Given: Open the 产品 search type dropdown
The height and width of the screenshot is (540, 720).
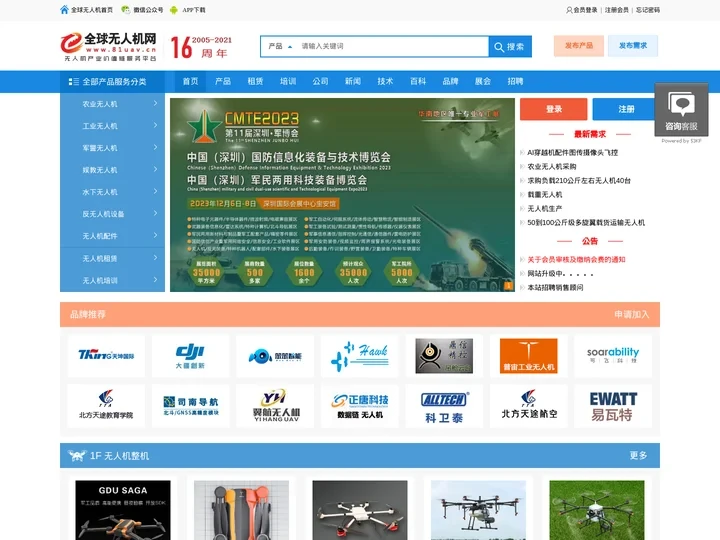Looking at the screenshot, I should (x=280, y=46).
